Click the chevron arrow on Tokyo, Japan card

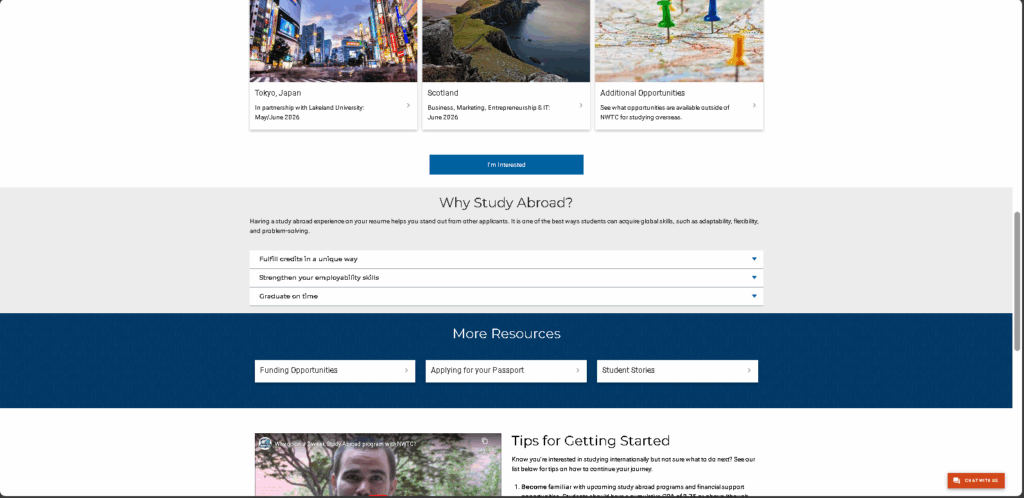pos(408,105)
